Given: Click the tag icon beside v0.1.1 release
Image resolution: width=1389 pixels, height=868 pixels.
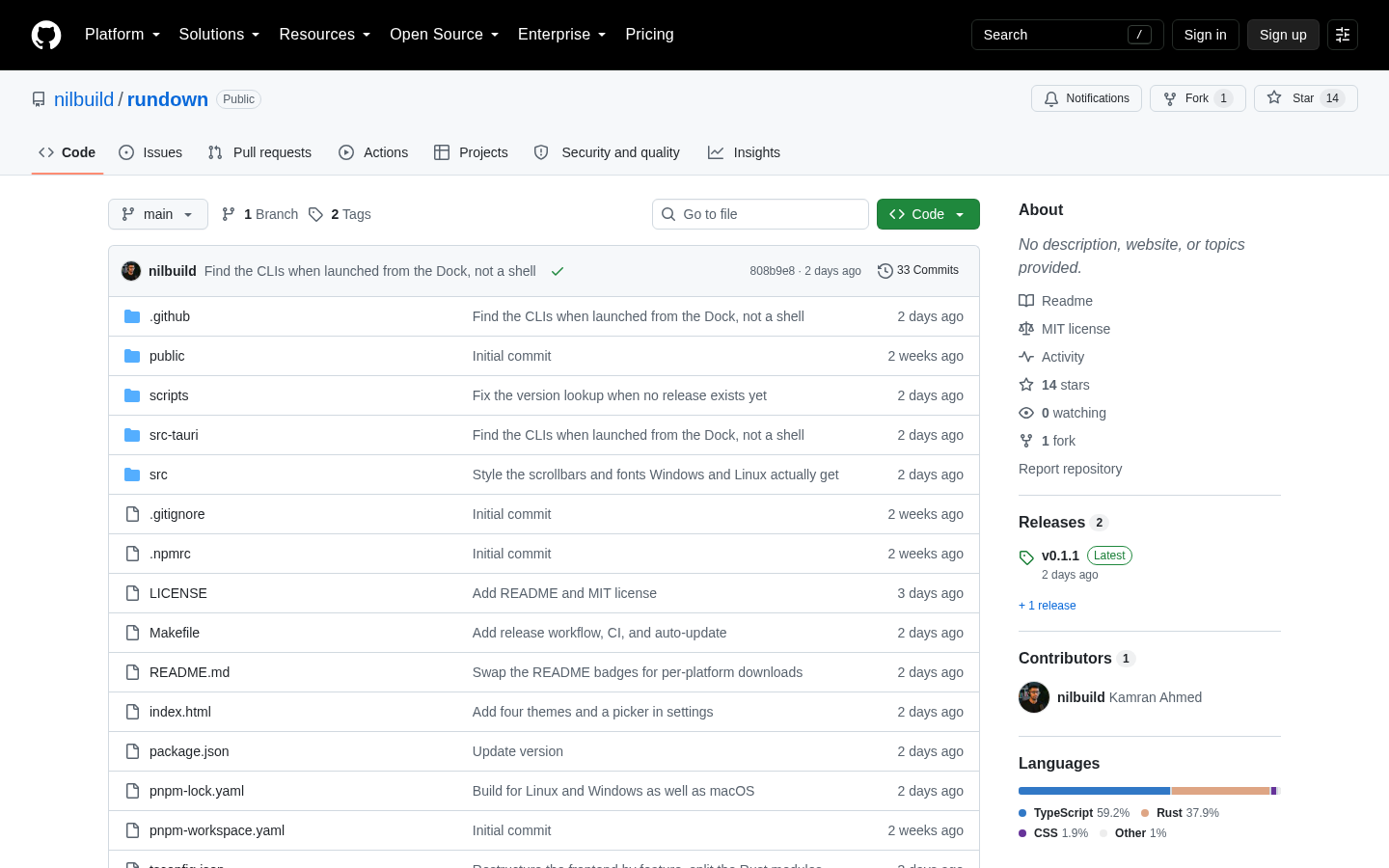Looking at the screenshot, I should tap(1026, 557).
